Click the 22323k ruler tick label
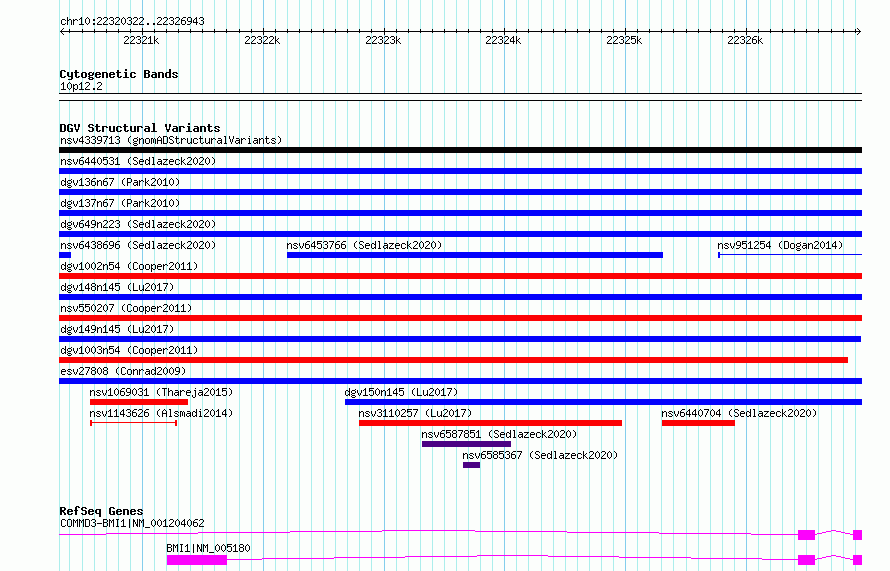This screenshot has width=890, height=571. pos(383,40)
